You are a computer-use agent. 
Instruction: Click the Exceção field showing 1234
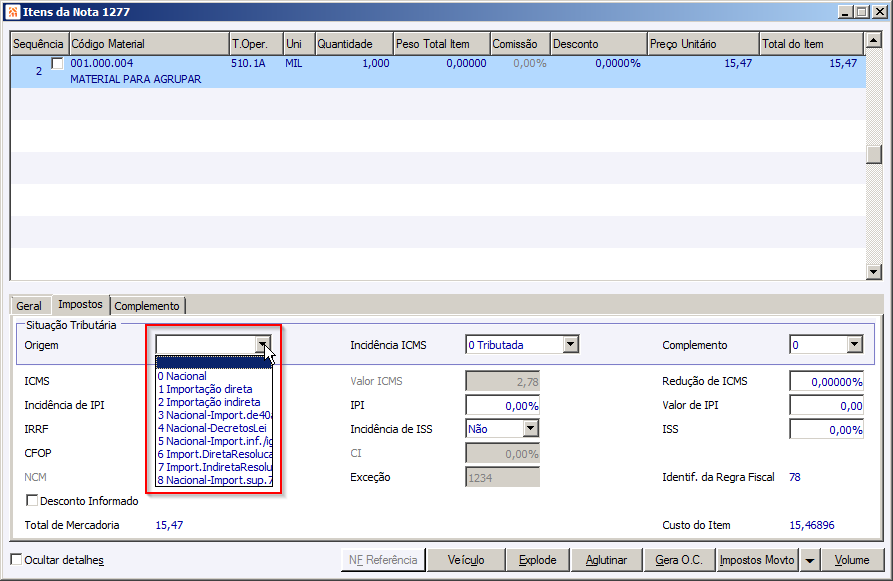(502, 477)
